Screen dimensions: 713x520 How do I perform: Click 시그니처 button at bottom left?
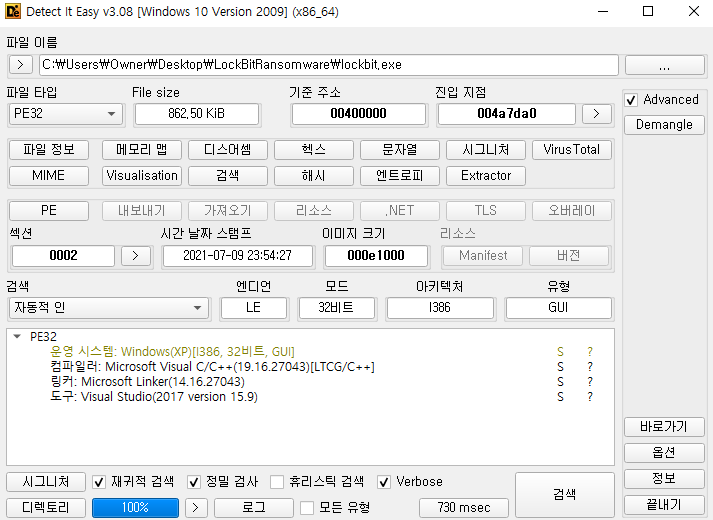46,482
